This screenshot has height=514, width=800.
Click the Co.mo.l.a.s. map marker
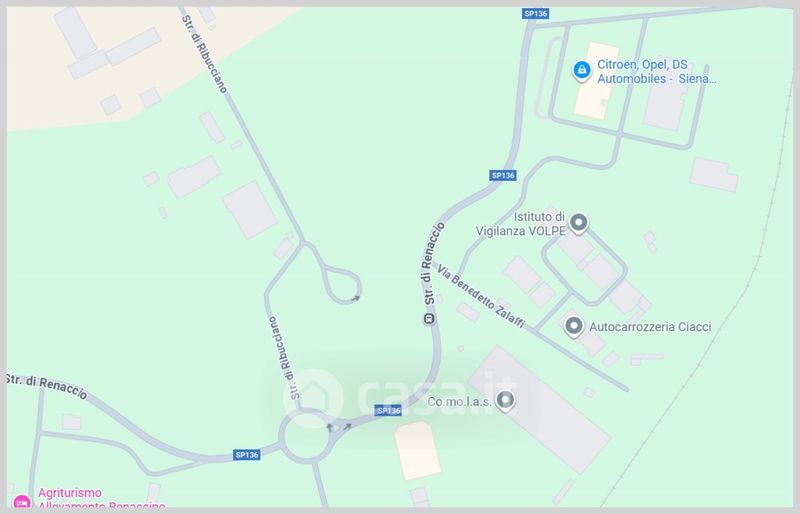[x=505, y=401]
